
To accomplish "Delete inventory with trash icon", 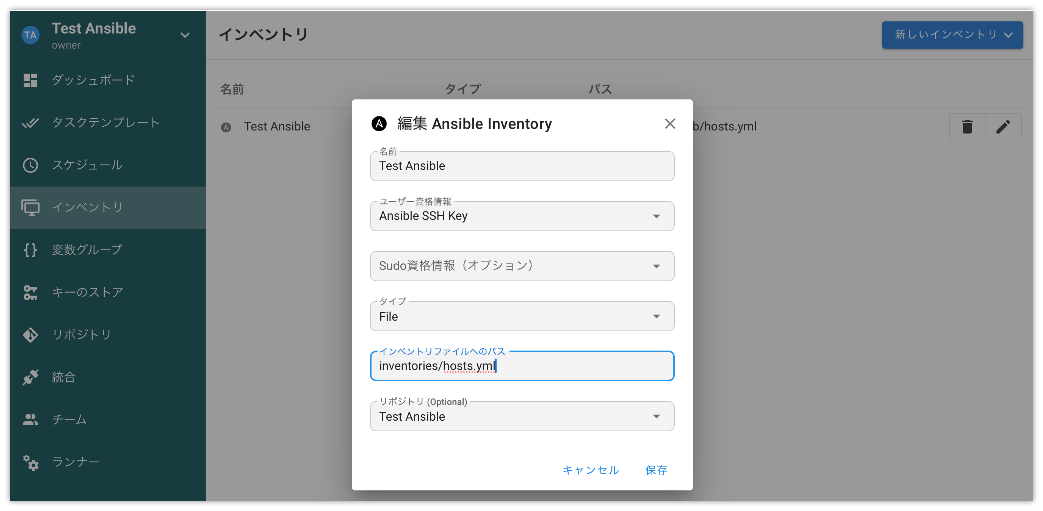I will pyautogui.click(x=967, y=126).
